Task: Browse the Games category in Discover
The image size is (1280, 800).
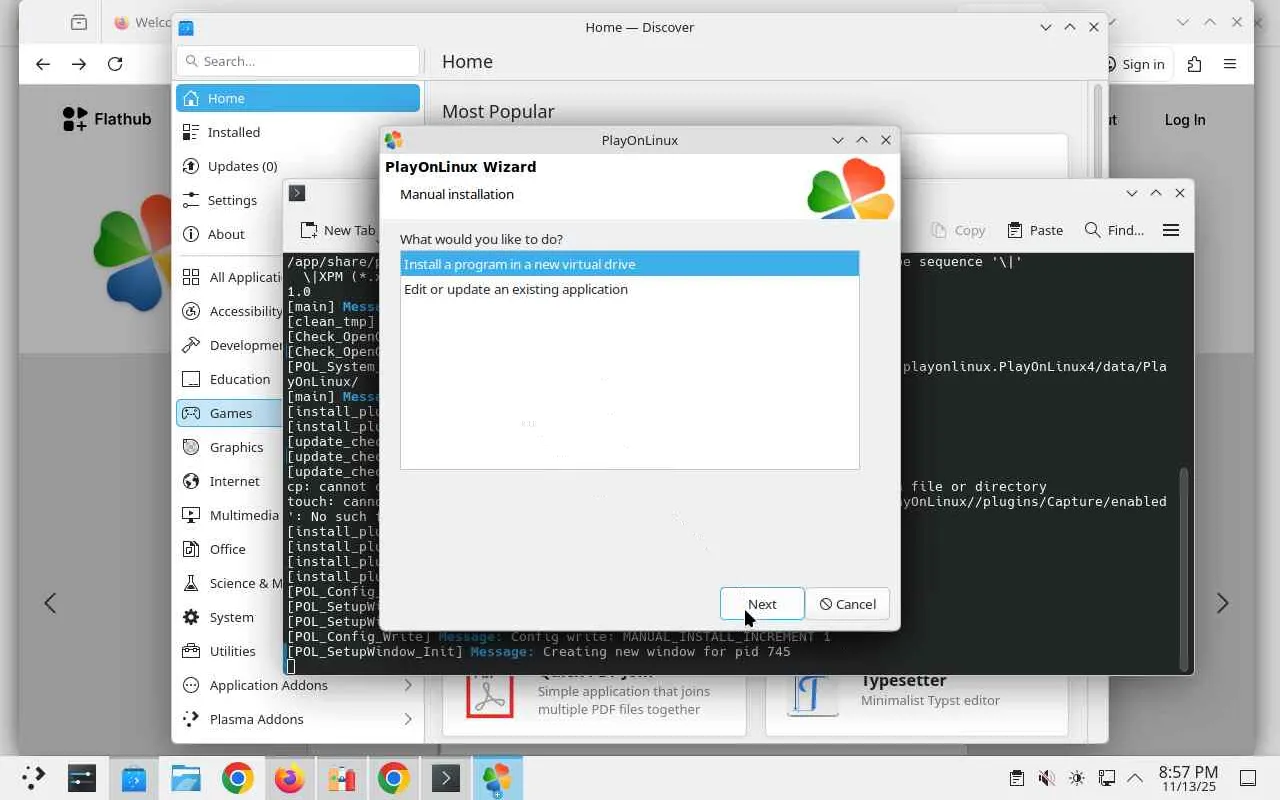Action: click(x=230, y=413)
